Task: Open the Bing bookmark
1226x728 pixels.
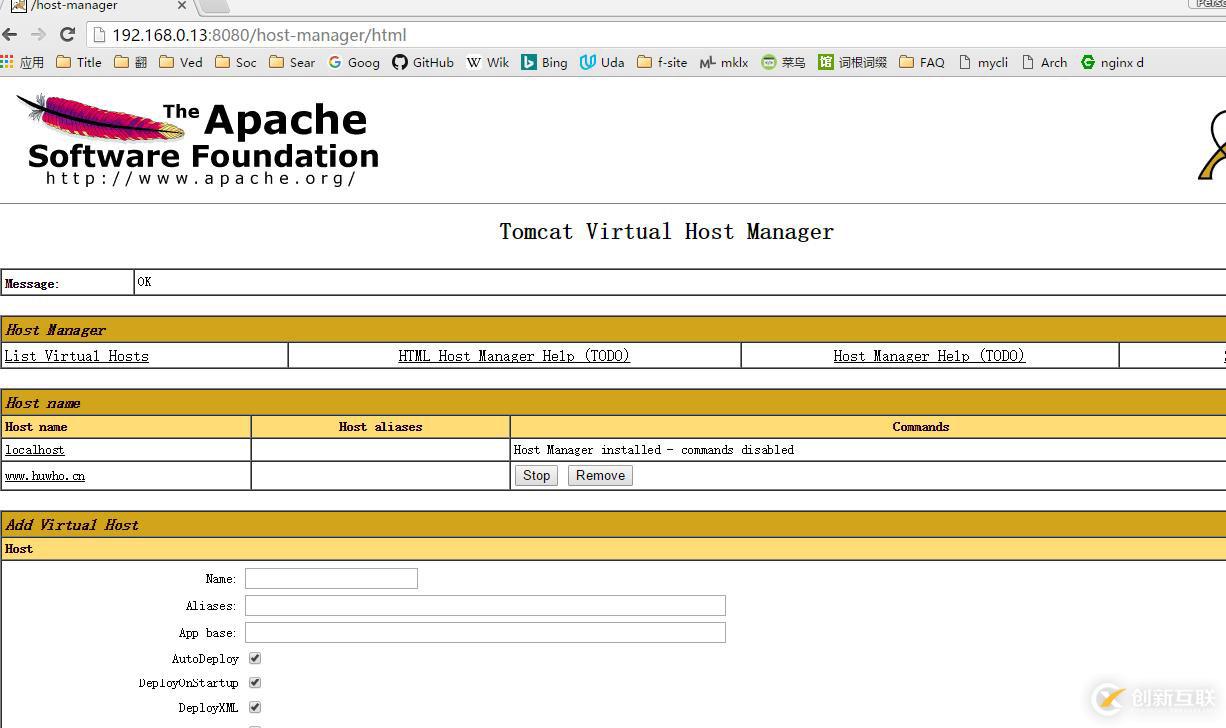Action: tap(544, 62)
